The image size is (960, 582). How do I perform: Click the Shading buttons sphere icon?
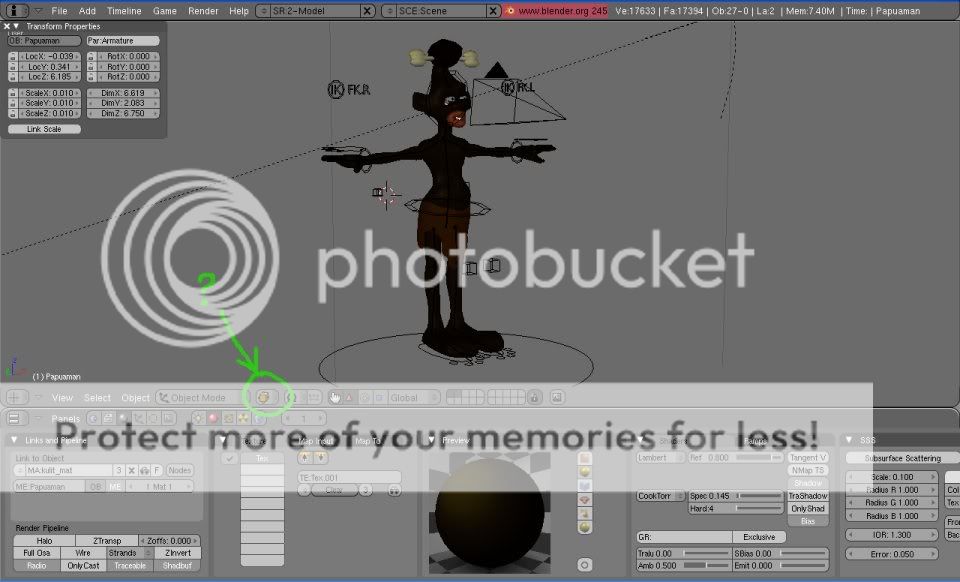pos(123,419)
